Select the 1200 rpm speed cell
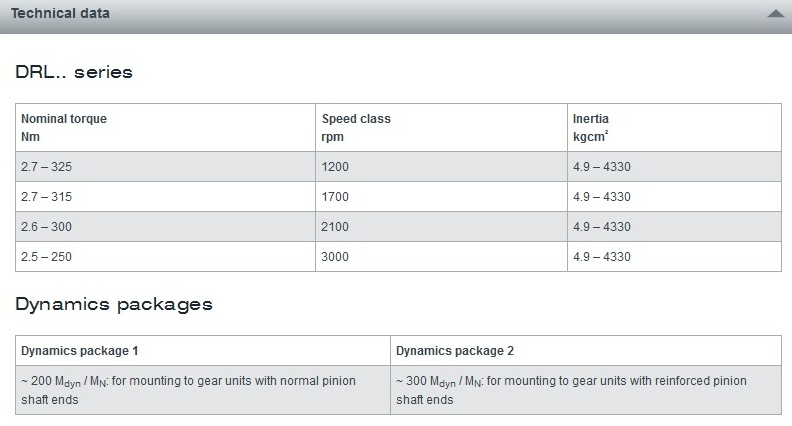792x426 pixels. [x=441, y=167]
